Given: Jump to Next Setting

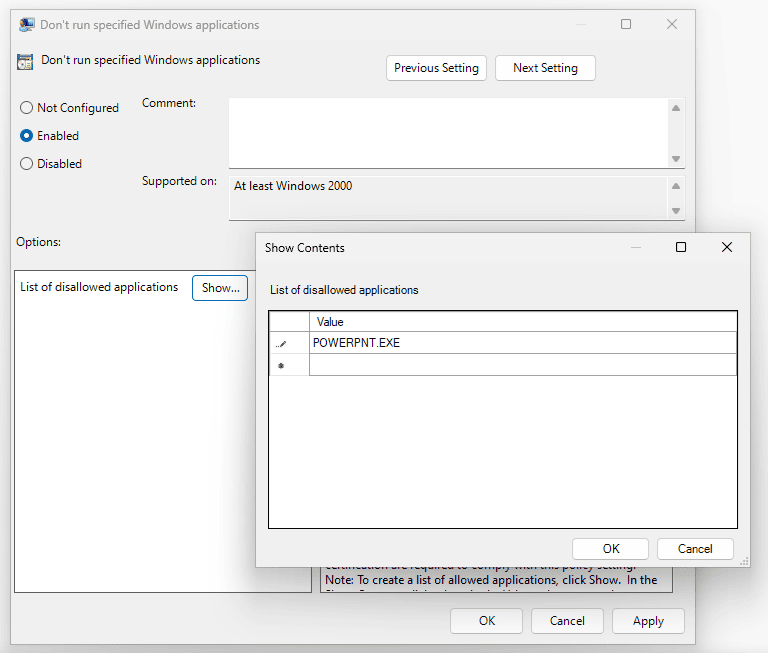Looking at the screenshot, I should click(545, 68).
